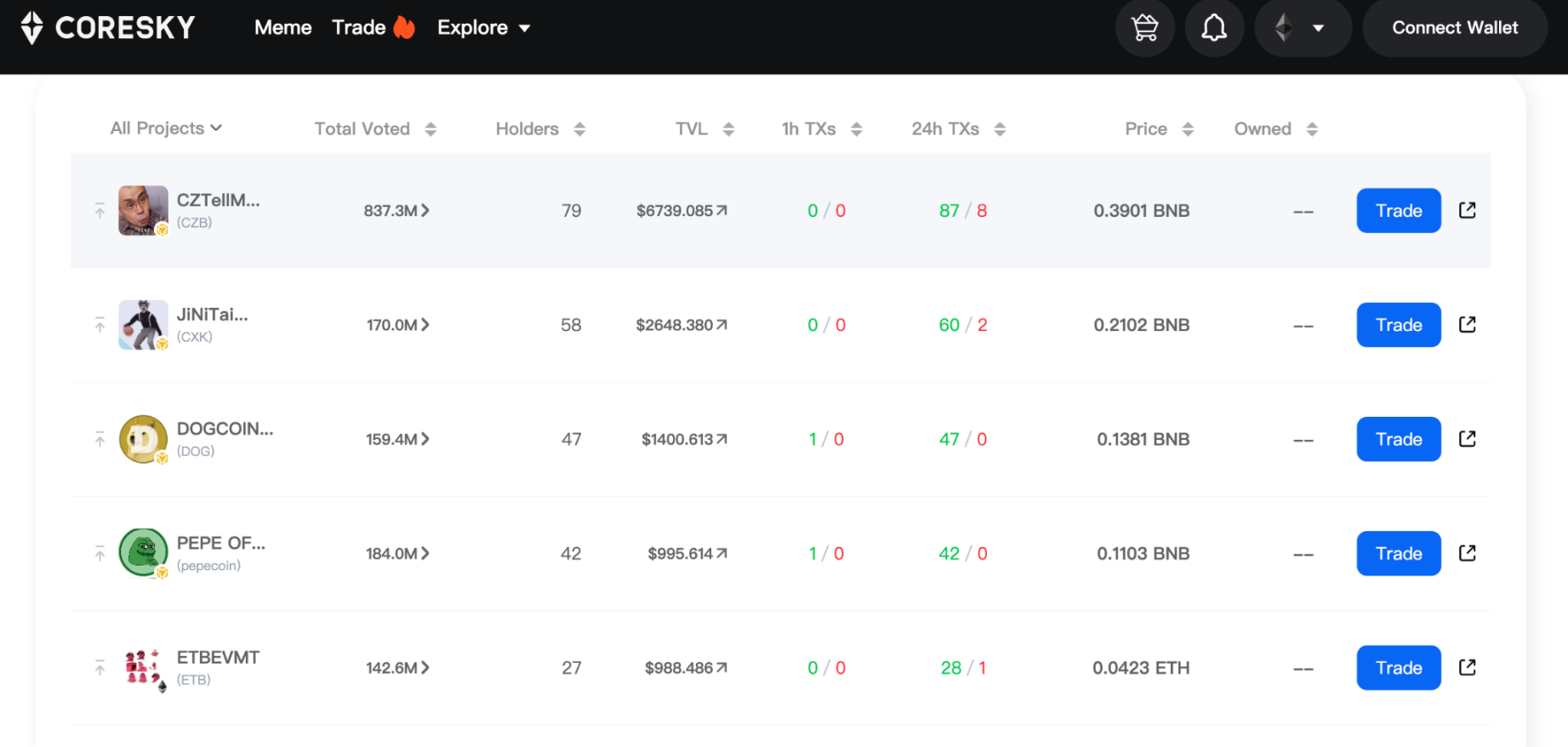Sort table by Holders column
Viewport: 1568px width, 747px height.
coord(540,129)
